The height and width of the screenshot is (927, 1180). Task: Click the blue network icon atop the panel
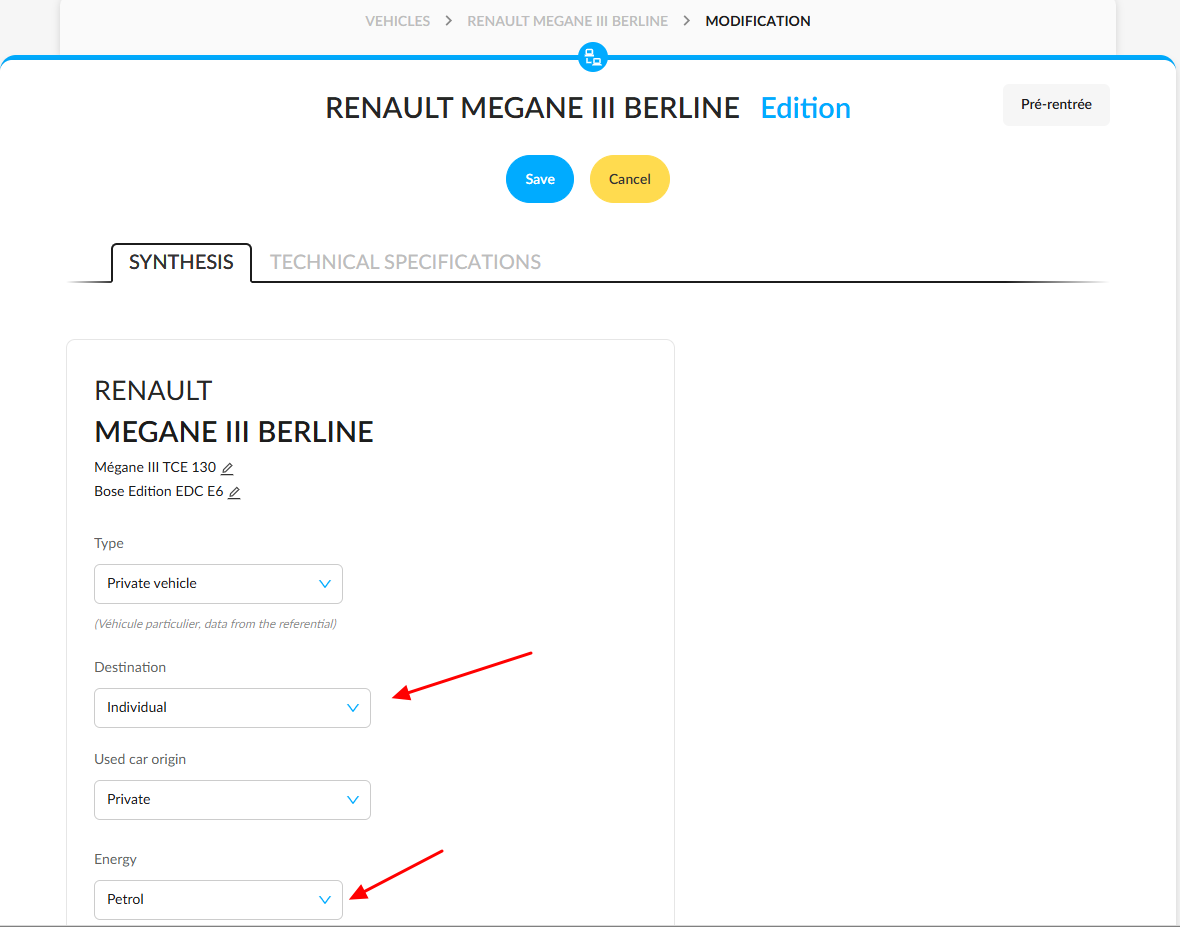(x=593, y=57)
